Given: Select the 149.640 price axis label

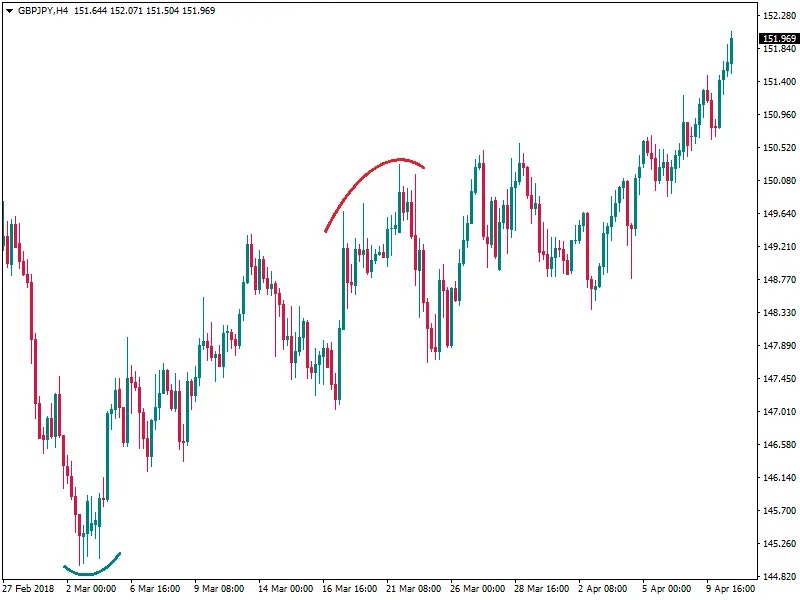Looking at the screenshot, I should click(x=779, y=214).
